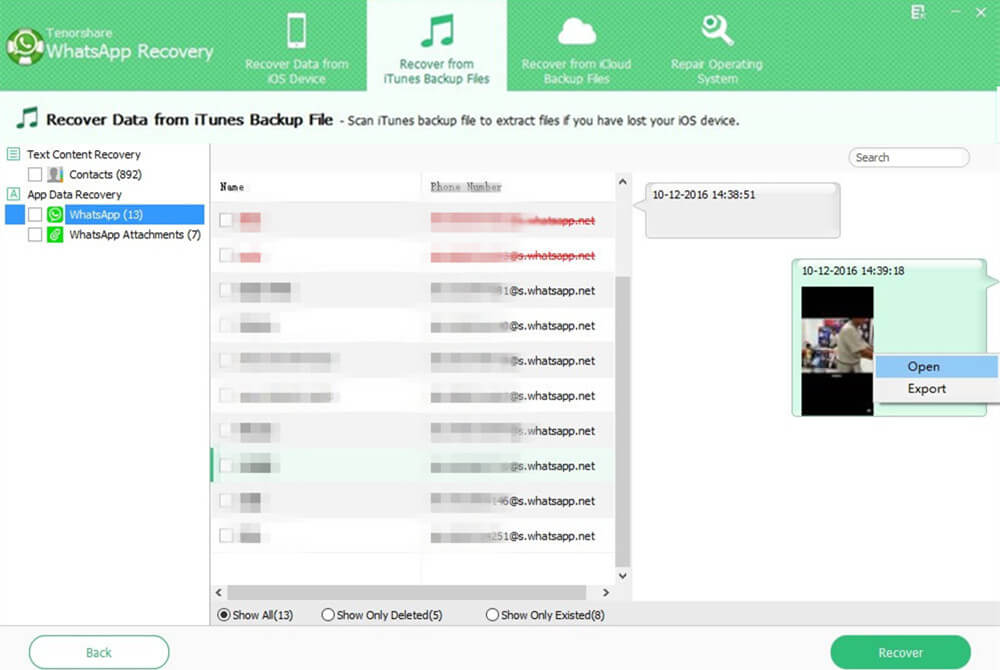Select the Show All(13) radio button
The image size is (1000, 670).
[x=224, y=615]
